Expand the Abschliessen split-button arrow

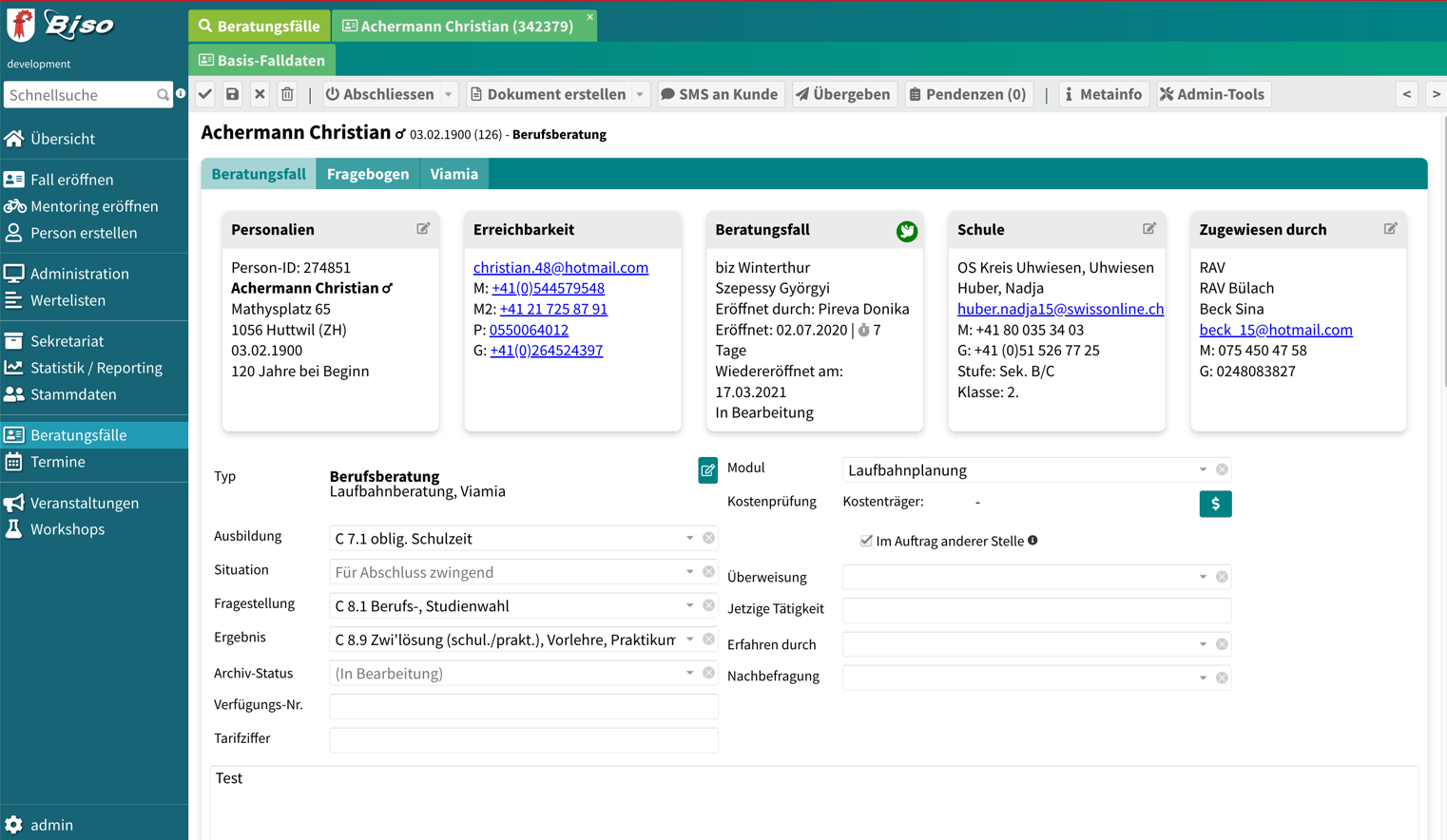448,94
